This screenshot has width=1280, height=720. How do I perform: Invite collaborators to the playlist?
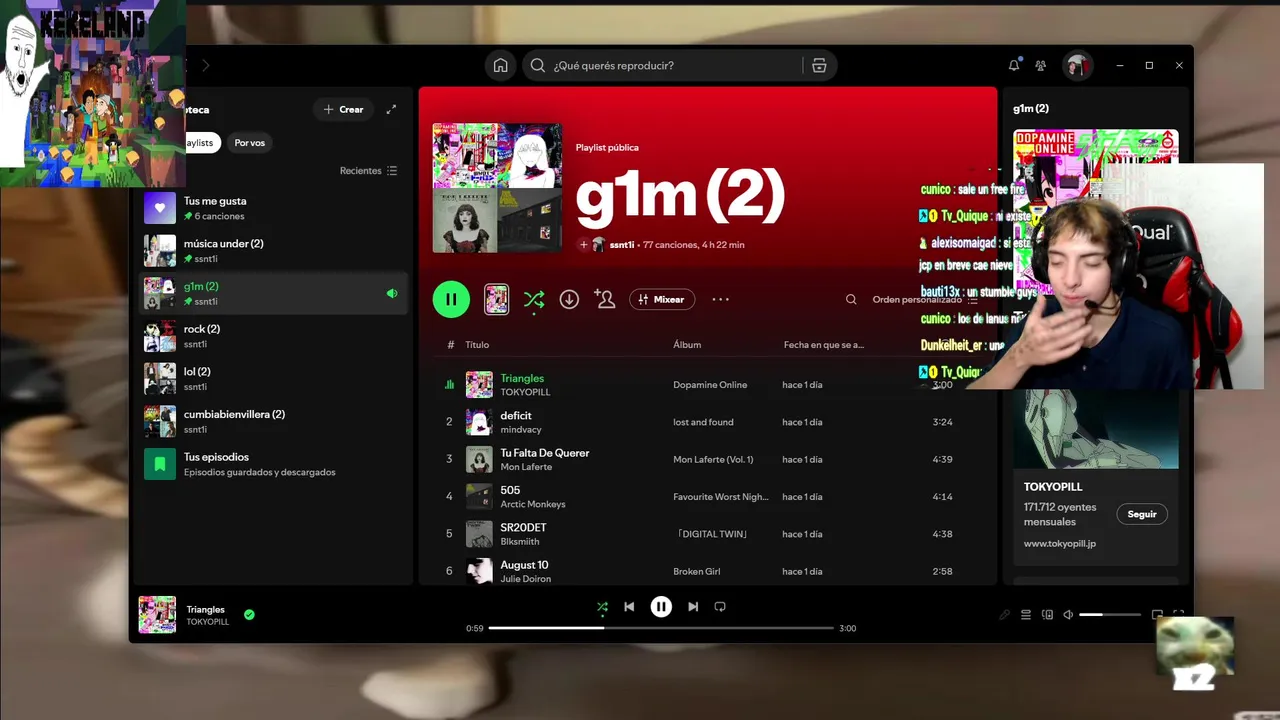[x=604, y=299]
